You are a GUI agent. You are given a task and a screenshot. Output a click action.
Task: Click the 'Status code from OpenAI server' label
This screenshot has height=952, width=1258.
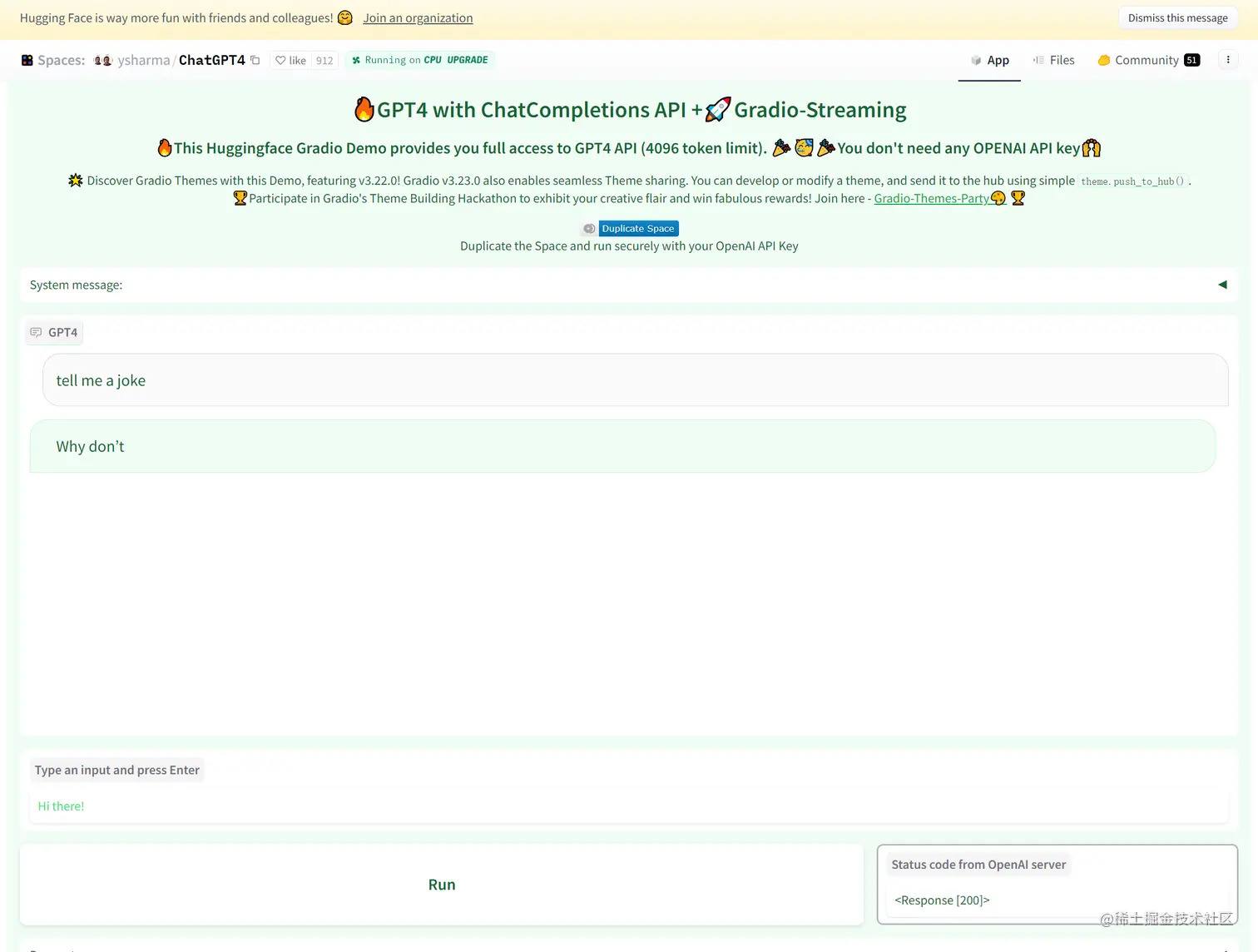pos(978,865)
